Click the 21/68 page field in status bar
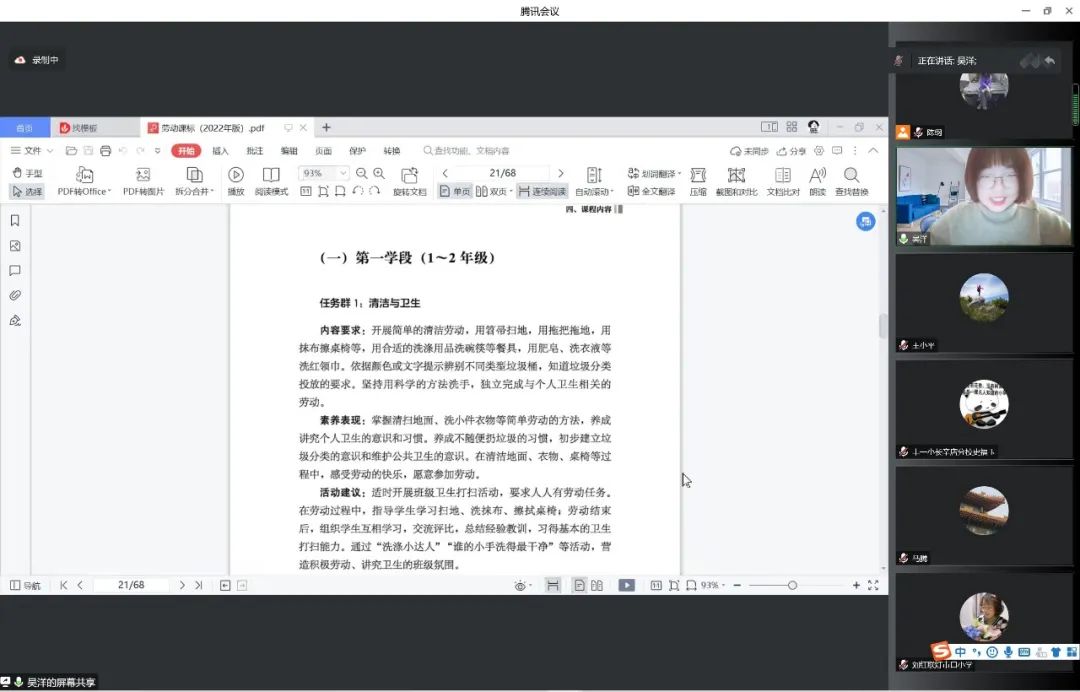The width and height of the screenshot is (1080, 692). [x=131, y=585]
